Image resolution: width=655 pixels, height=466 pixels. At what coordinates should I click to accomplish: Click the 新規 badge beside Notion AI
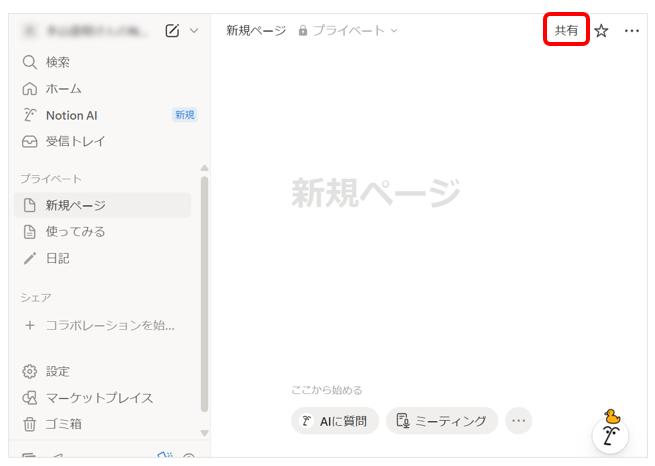185,115
